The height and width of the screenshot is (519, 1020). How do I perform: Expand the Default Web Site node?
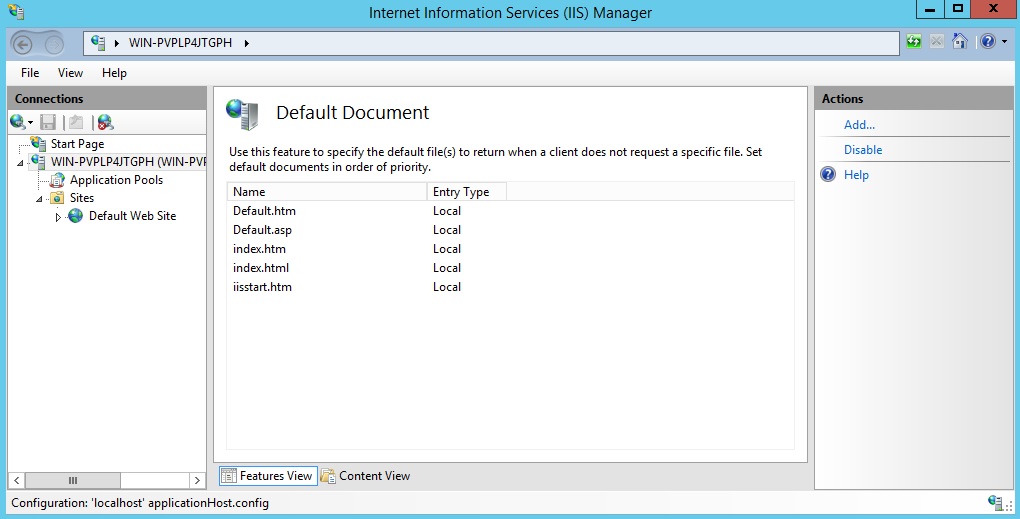click(58, 217)
